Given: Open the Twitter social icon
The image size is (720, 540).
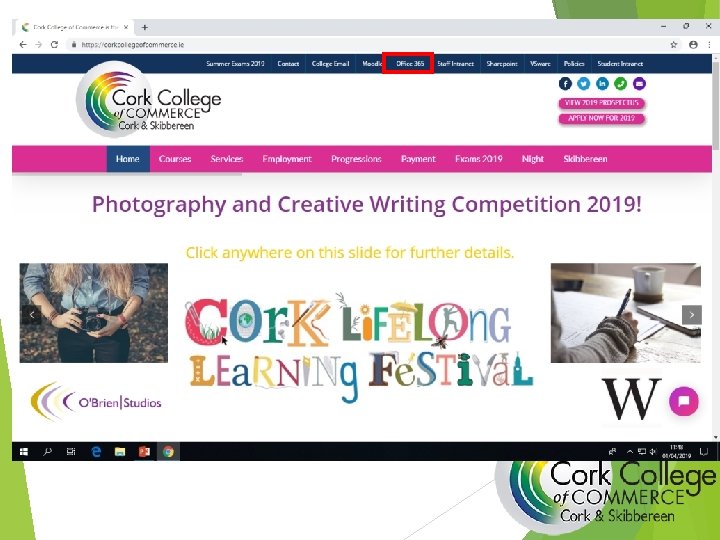Looking at the screenshot, I should (x=584, y=84).
